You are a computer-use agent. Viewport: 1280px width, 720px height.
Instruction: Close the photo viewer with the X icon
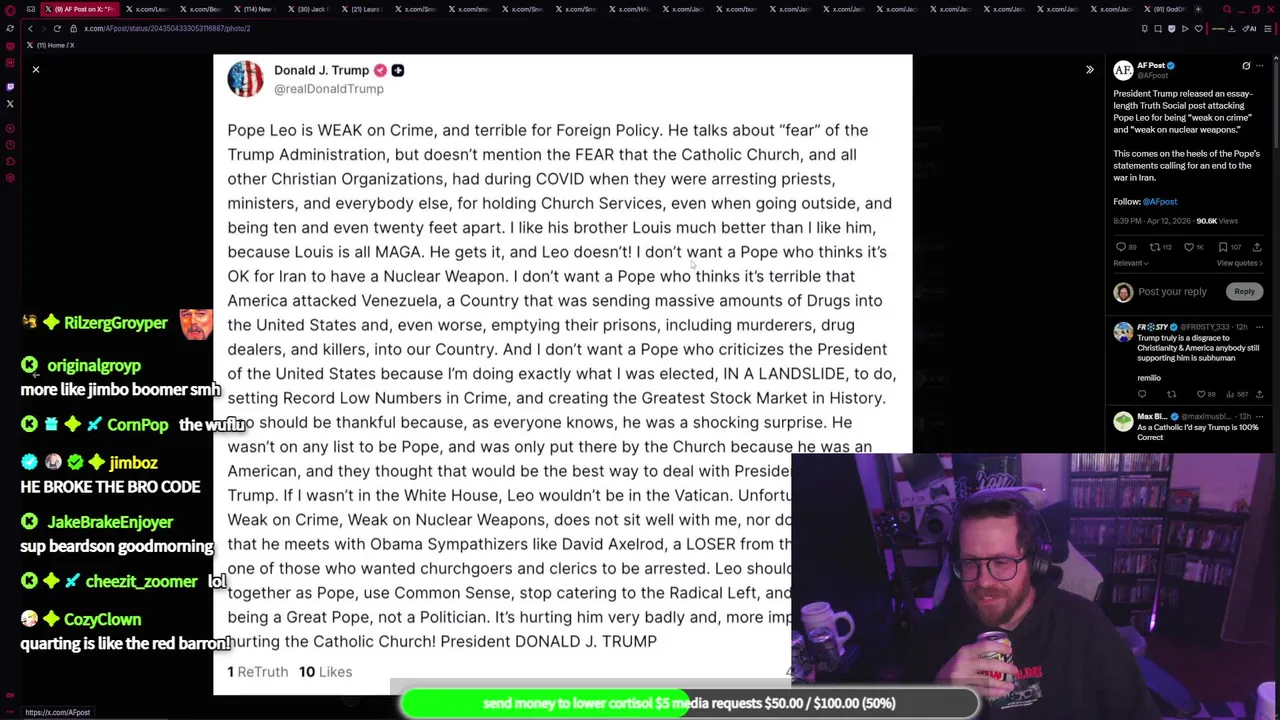(35, 69)
